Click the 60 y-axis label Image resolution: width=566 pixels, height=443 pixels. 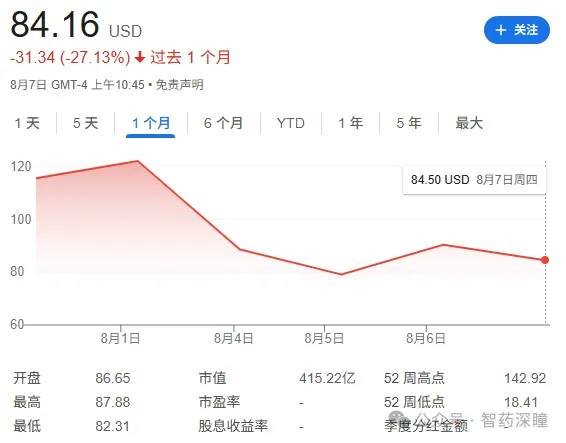pos(17,324)
